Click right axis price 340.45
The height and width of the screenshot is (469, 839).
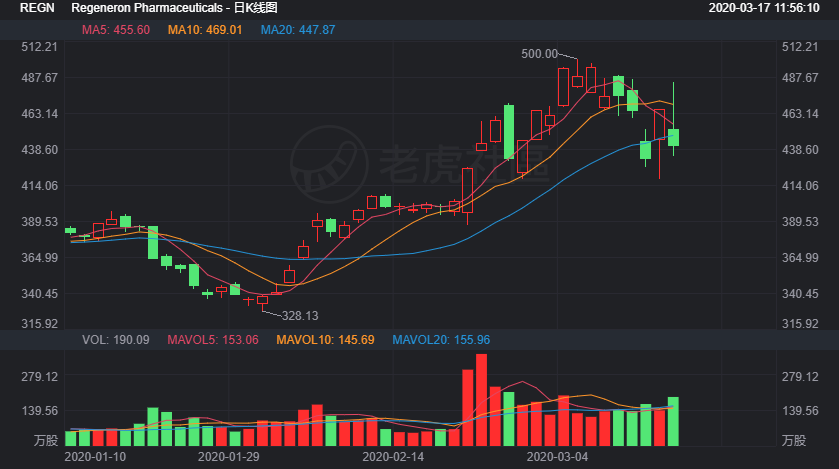tap(800, 294)
